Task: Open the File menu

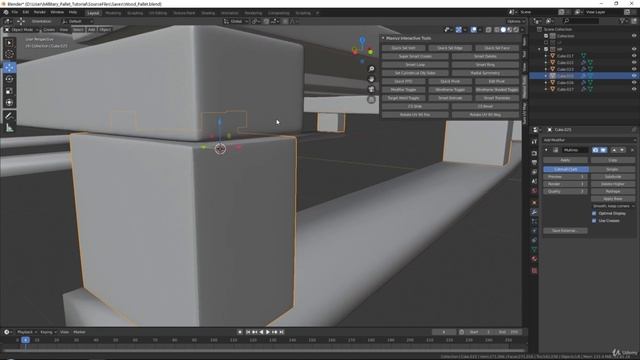Action: pos(15,12)
